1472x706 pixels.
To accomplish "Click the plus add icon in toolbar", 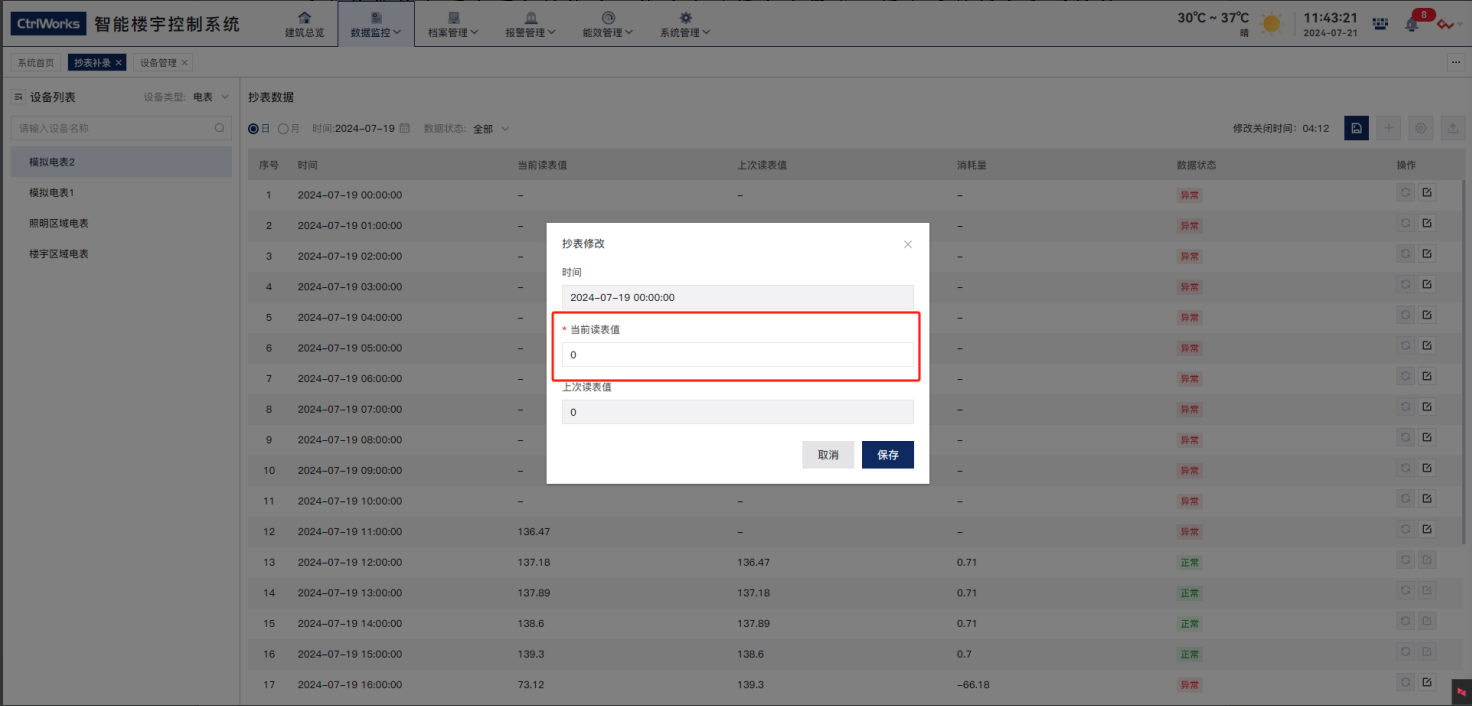I will coord(1389,128).
